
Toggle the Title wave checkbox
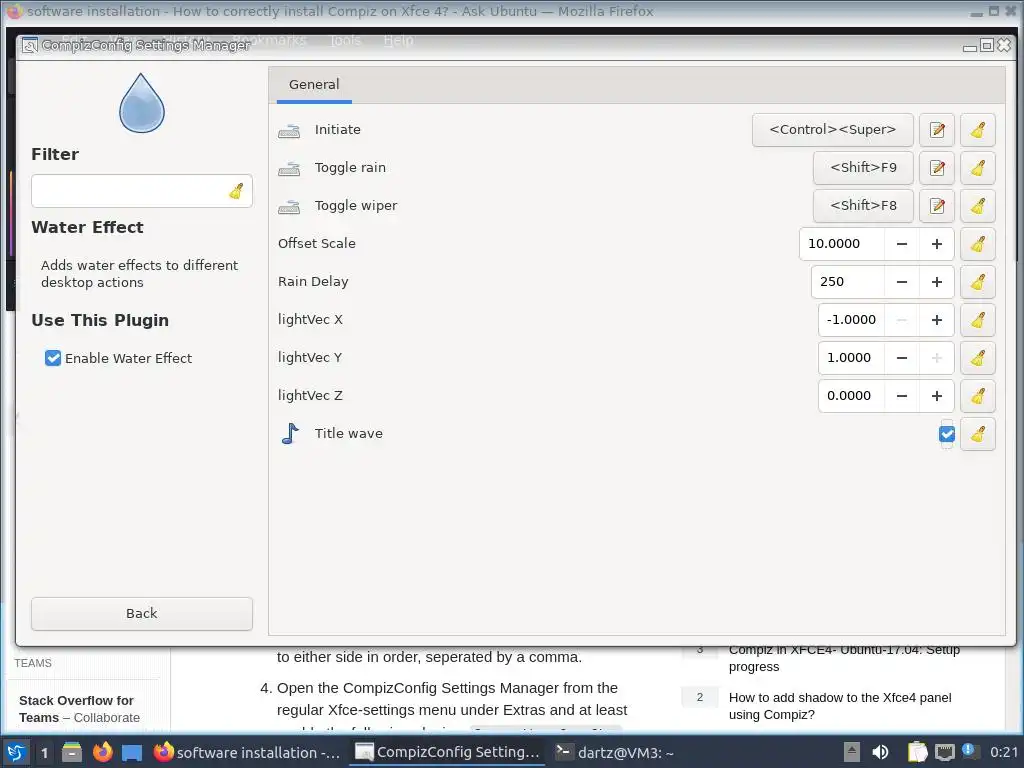click(947, 434)
